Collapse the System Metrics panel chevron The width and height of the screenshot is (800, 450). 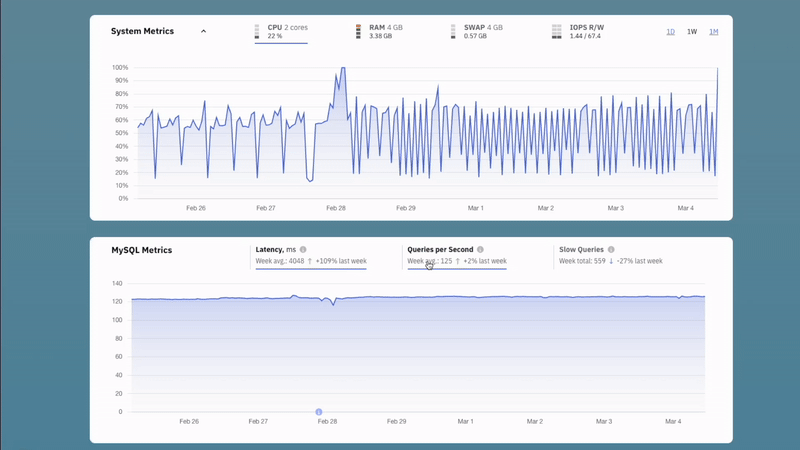pos(203,32)
